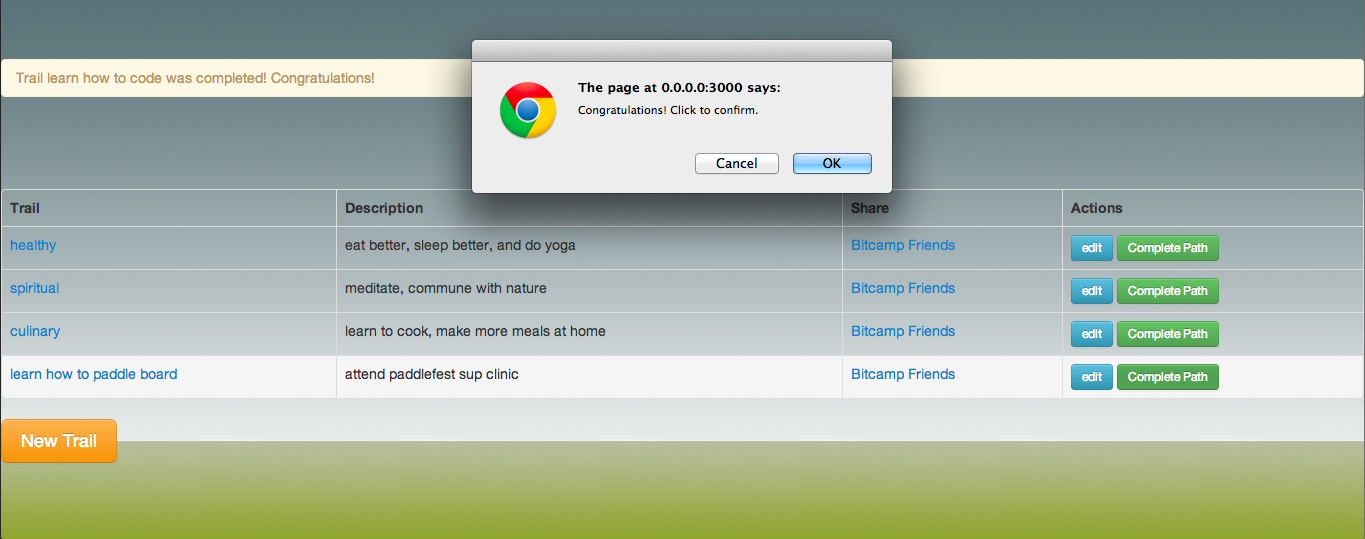
Task: Complete Path for the spiritual trail
Action: click(1167, 291)
